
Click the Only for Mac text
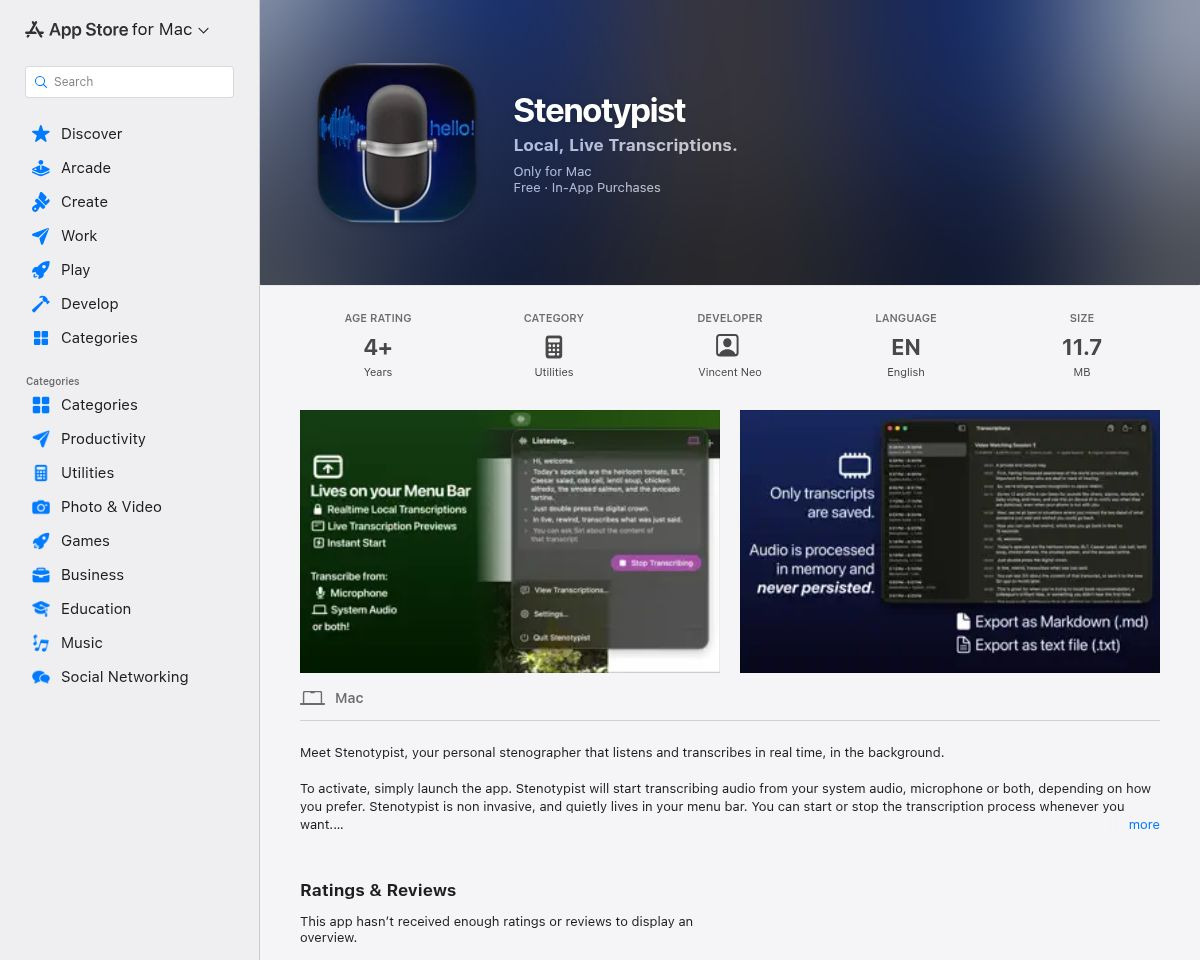click(x=552, y=172)
